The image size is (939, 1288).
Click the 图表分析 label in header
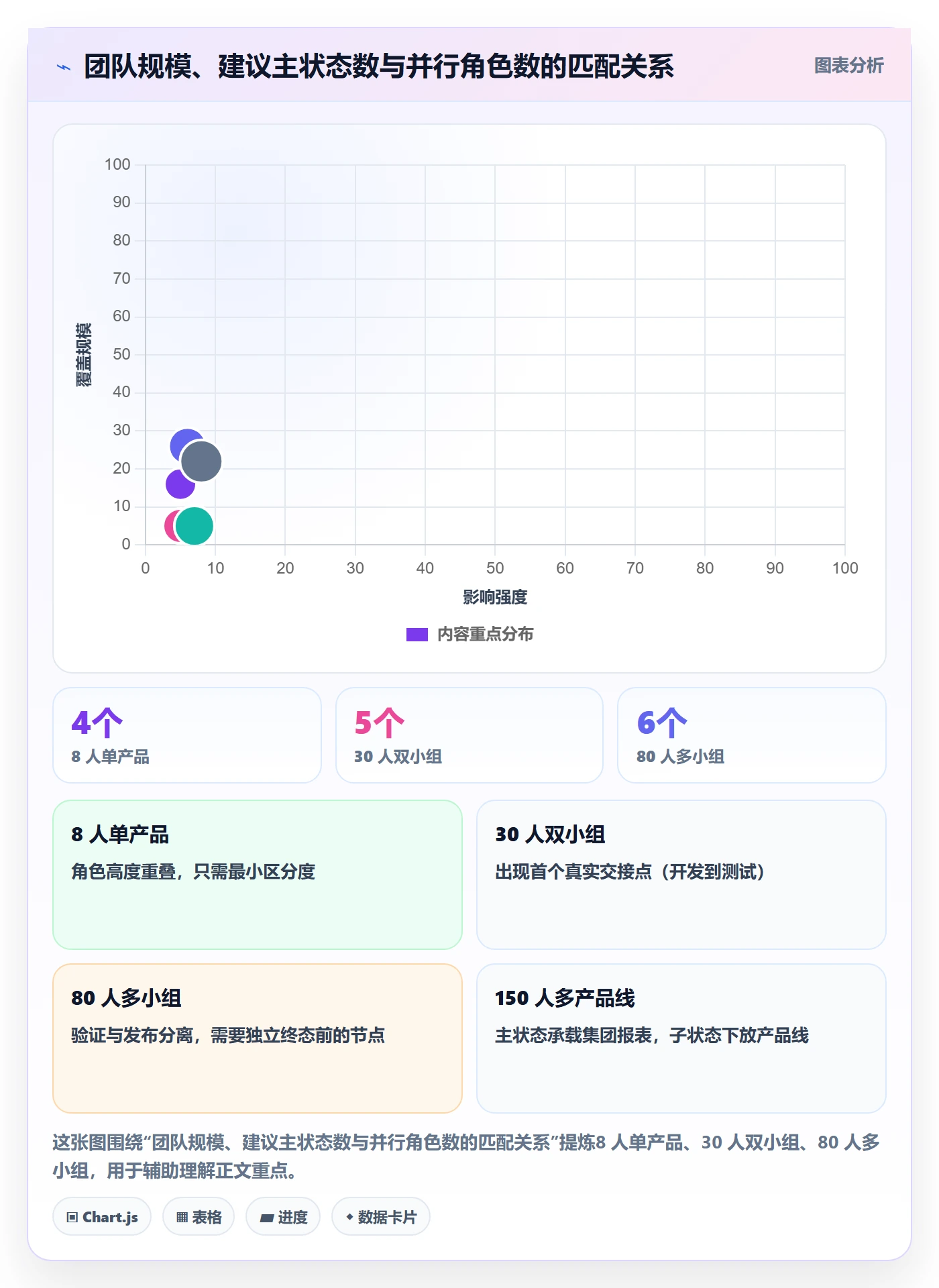coord(848,66)
